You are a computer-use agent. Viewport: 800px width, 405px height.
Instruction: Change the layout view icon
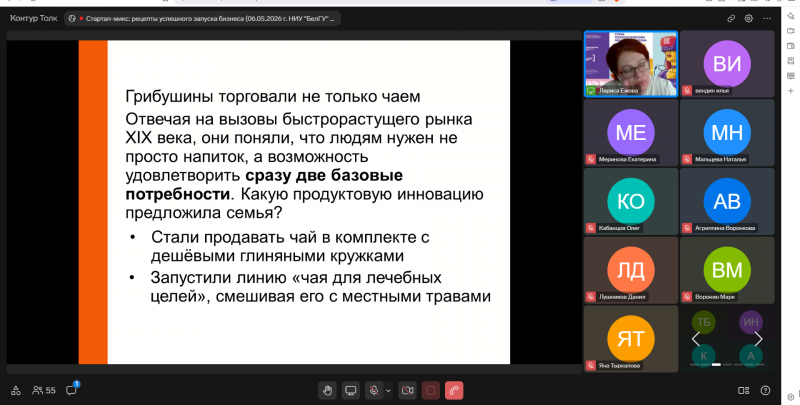coord(743,391)
